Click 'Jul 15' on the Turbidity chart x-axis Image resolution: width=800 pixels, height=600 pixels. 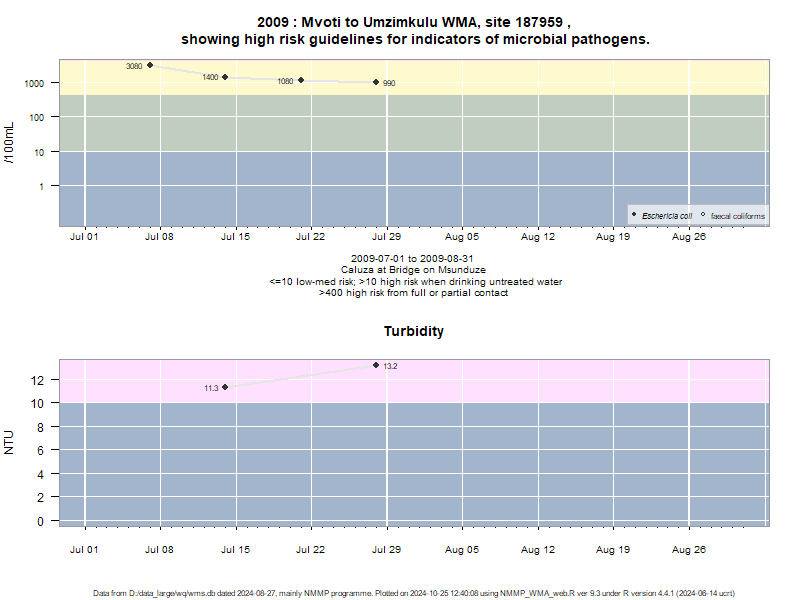[235, 550]
